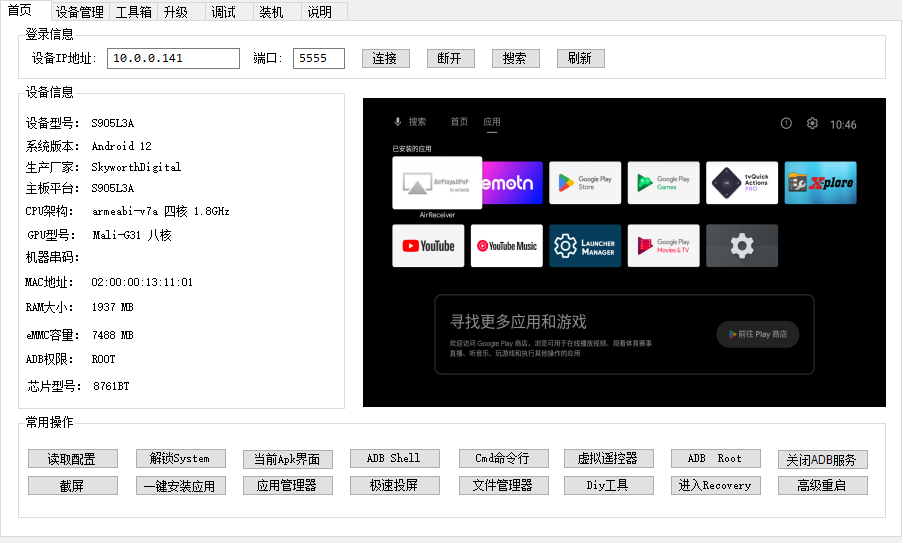Click the 1937 MB RAM value

(112, 307)
